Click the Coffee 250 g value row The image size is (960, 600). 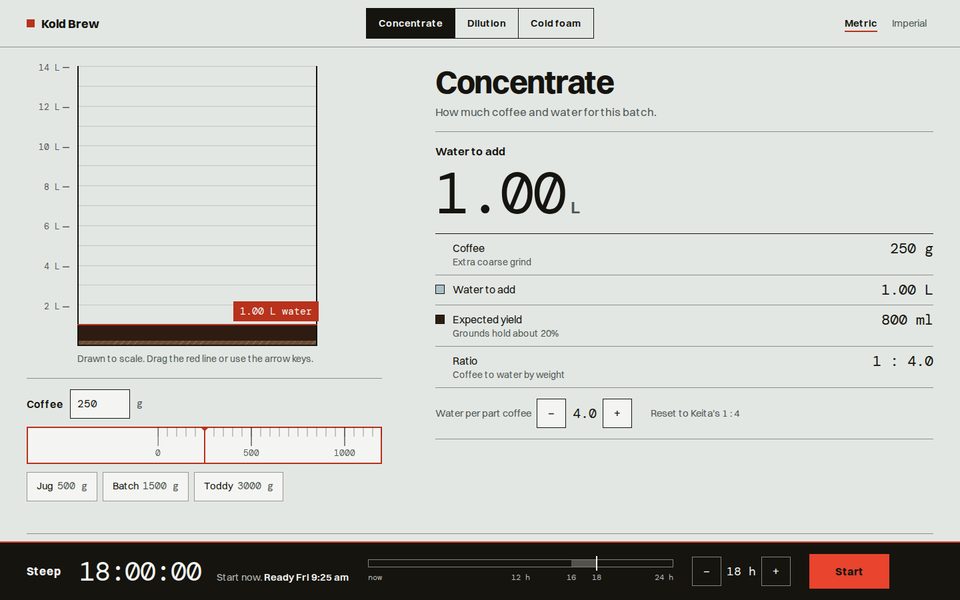(x=684, y=254)
